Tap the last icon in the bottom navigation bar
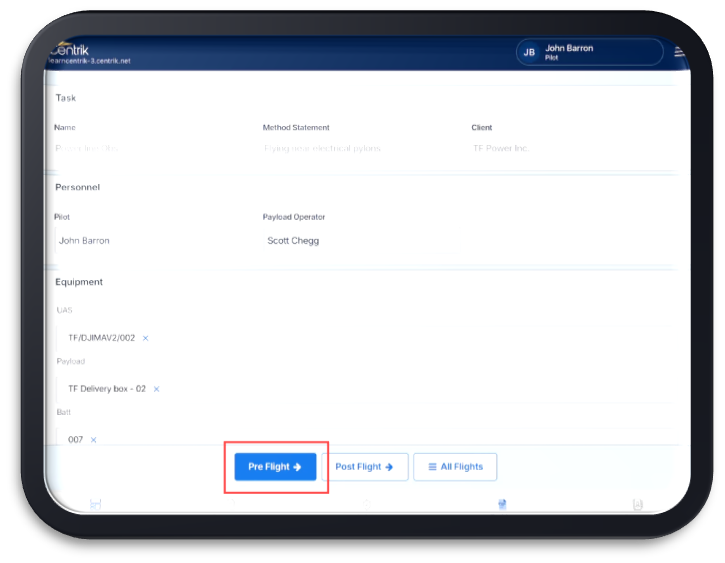The height and width of the screenshot is (563, 725). coord(638,504)
